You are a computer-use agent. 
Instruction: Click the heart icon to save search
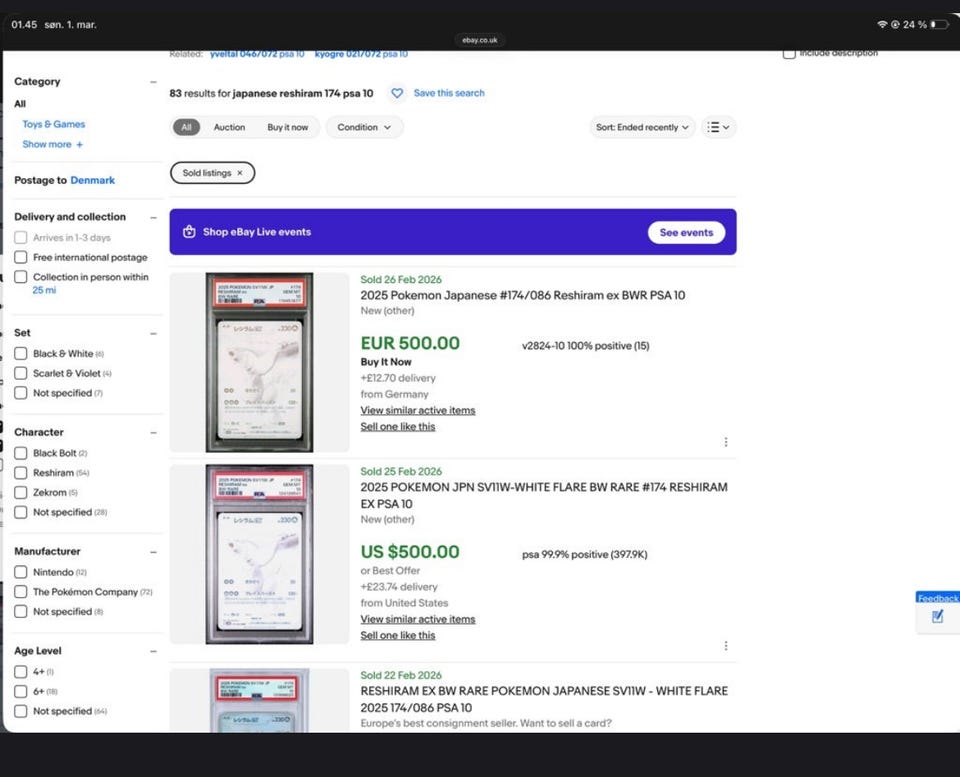coord(397,93)
